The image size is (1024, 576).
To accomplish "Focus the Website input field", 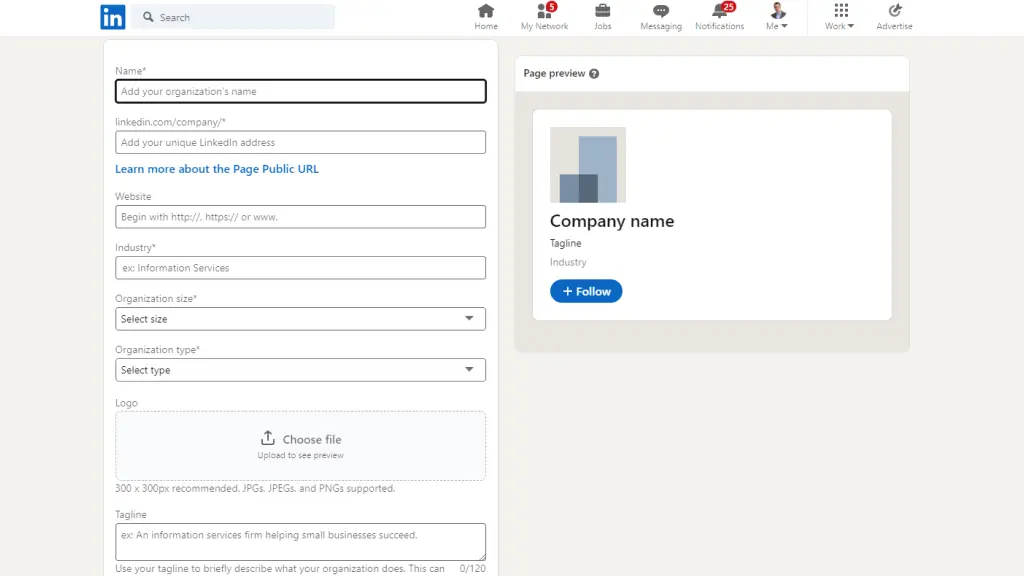I will click(300, 217).
